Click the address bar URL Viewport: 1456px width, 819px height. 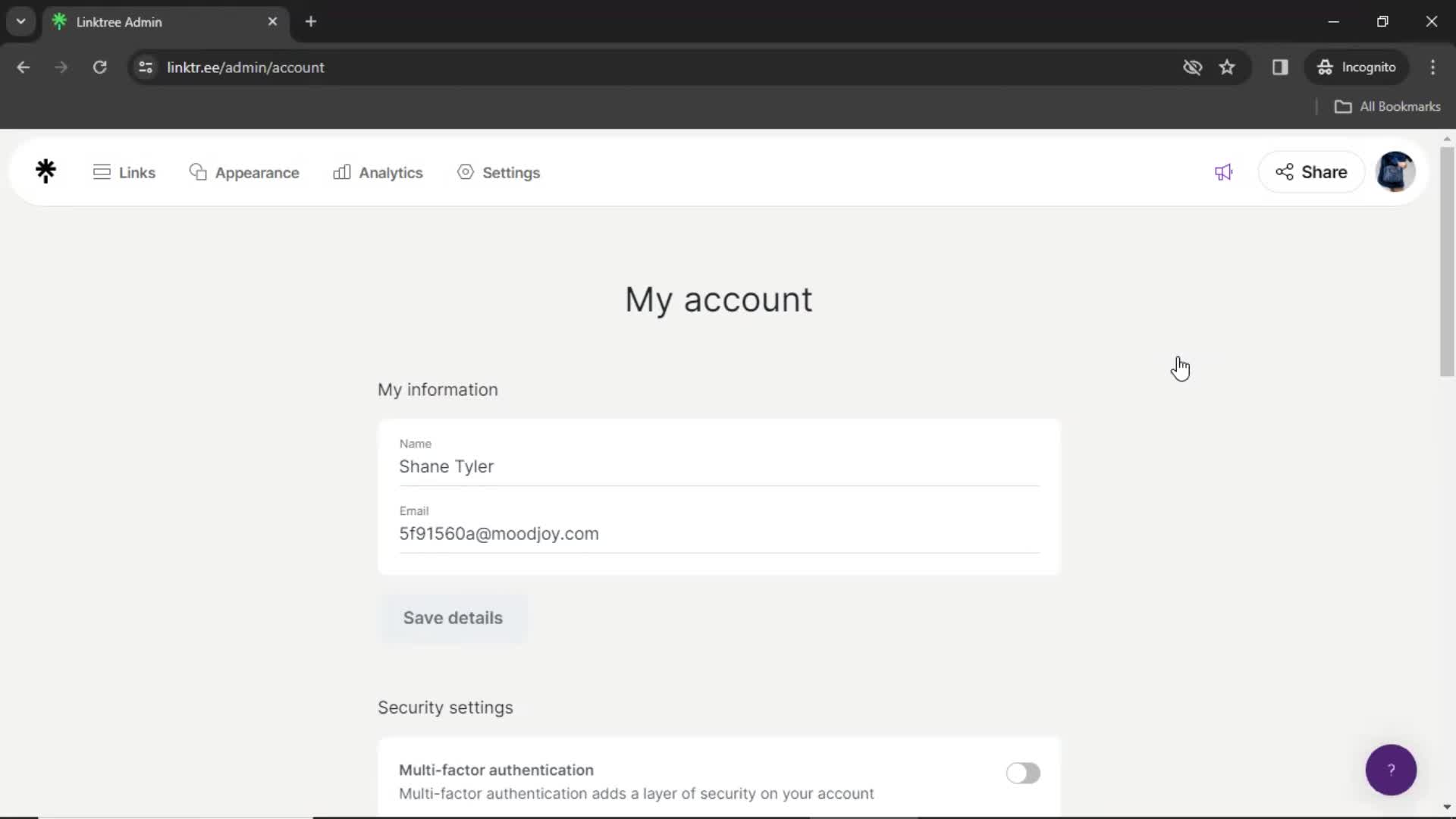[x=246, y=67]
